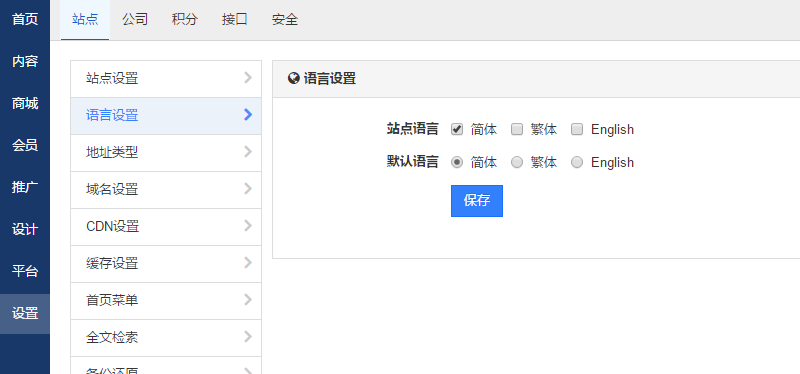Click the chevron of 缓存设置

[x=248, y=263]
